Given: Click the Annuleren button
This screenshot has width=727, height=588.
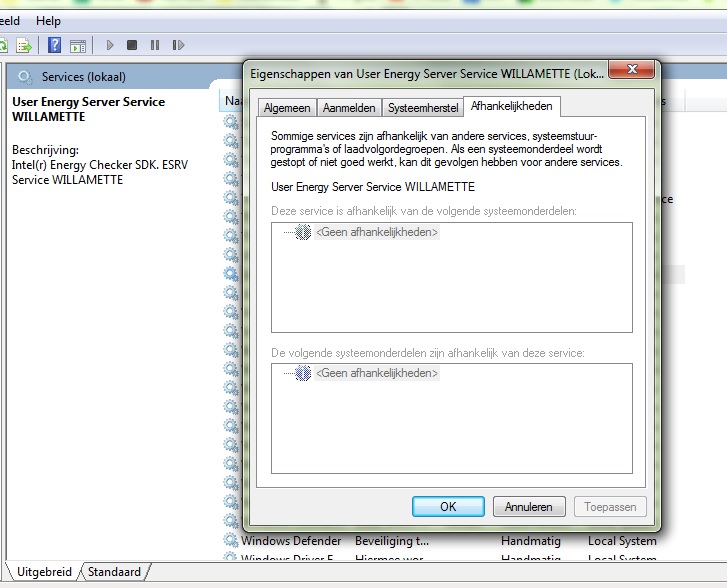Looking at the screenshot, I should (529, 506).
